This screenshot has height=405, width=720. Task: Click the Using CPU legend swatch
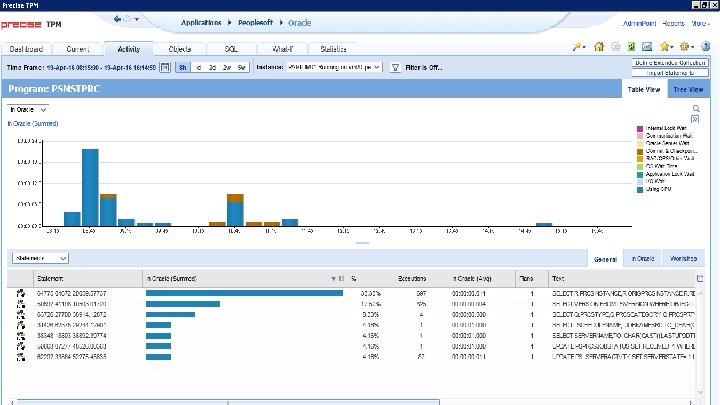tap(640, 189)
